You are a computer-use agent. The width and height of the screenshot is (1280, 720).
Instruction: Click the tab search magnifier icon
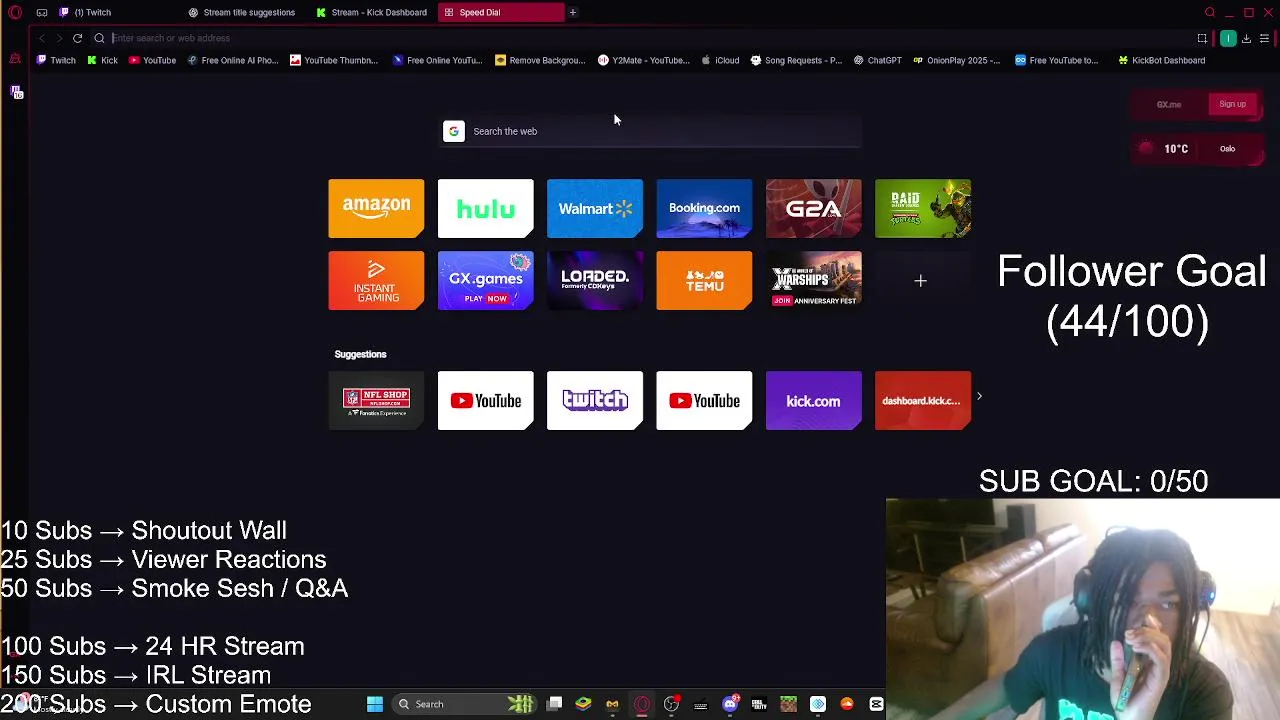coord(1210,12)
